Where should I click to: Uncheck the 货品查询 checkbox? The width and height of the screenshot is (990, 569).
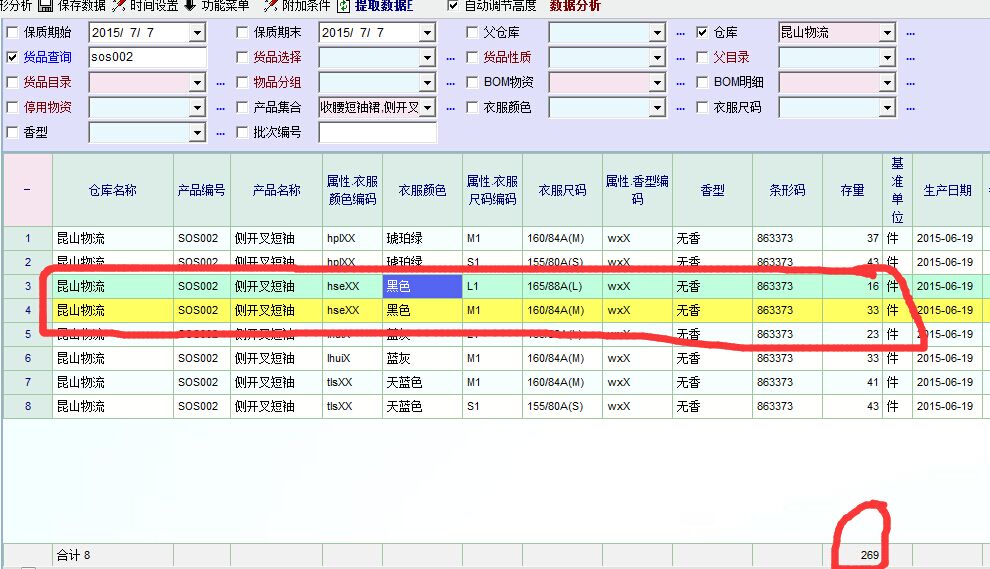pos(12,58)
